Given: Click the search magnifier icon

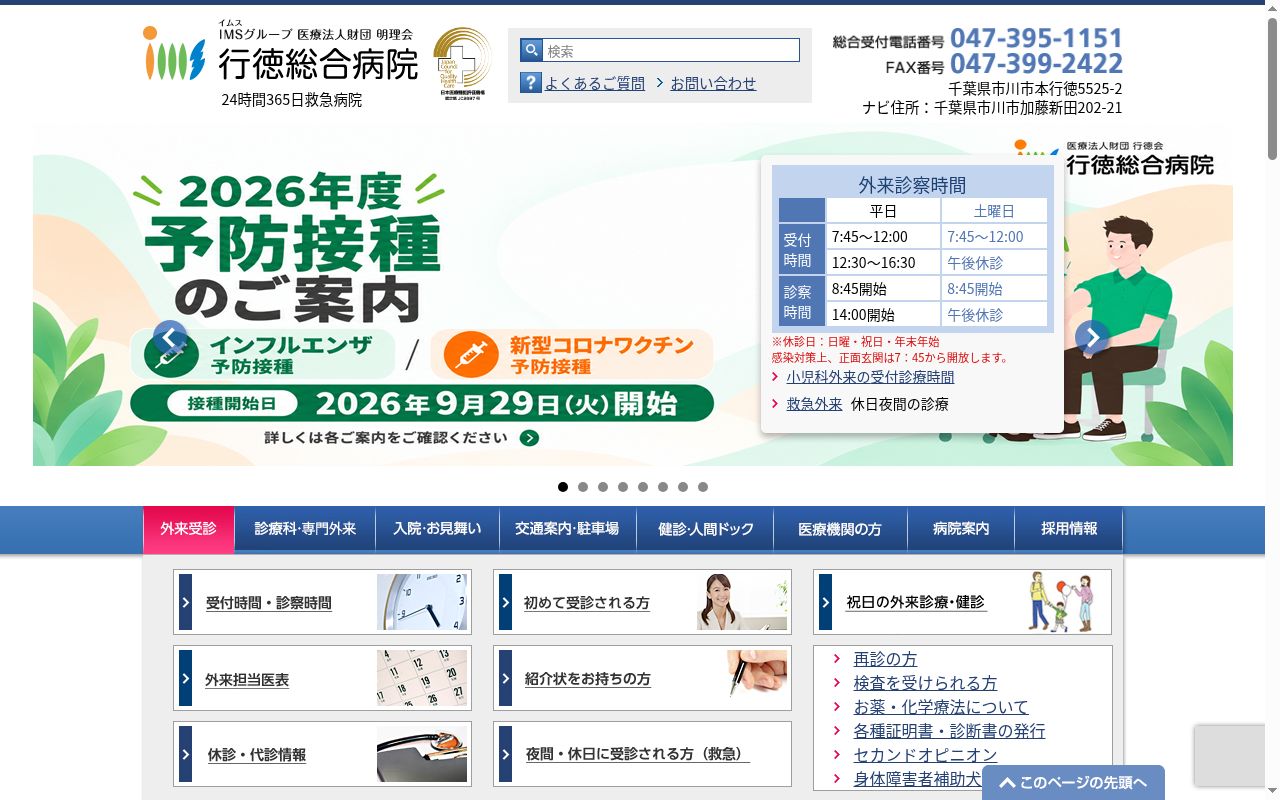Looking at the screenshot, I should click(531, 50).
